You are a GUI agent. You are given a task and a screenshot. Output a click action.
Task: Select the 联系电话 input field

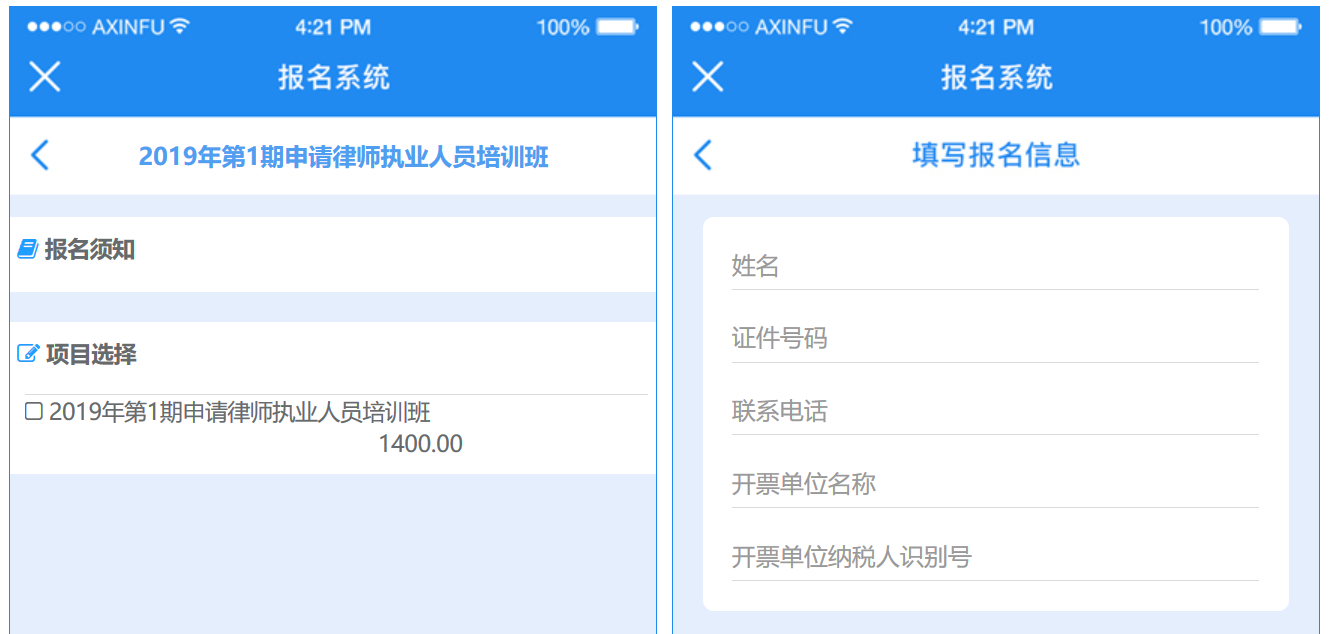(994, 412)
